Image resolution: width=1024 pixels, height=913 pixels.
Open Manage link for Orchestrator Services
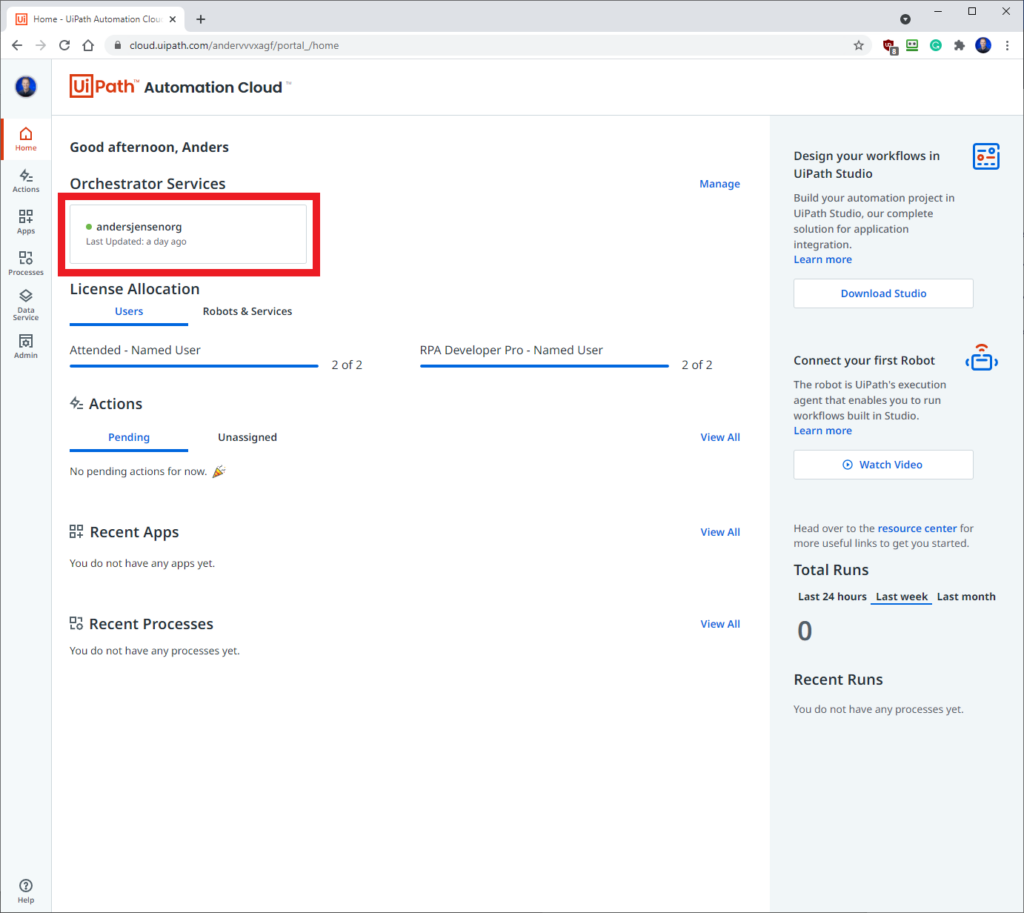coord(719,184)
